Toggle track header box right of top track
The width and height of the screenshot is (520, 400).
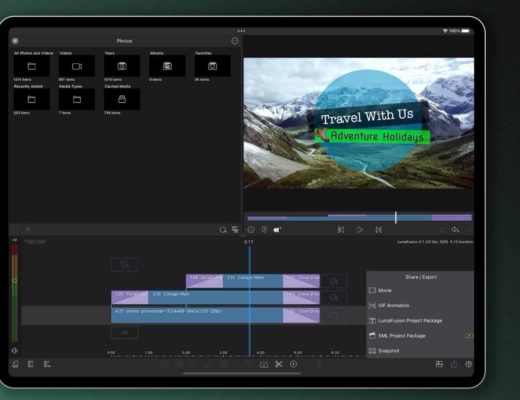click(x=333, y=281)
